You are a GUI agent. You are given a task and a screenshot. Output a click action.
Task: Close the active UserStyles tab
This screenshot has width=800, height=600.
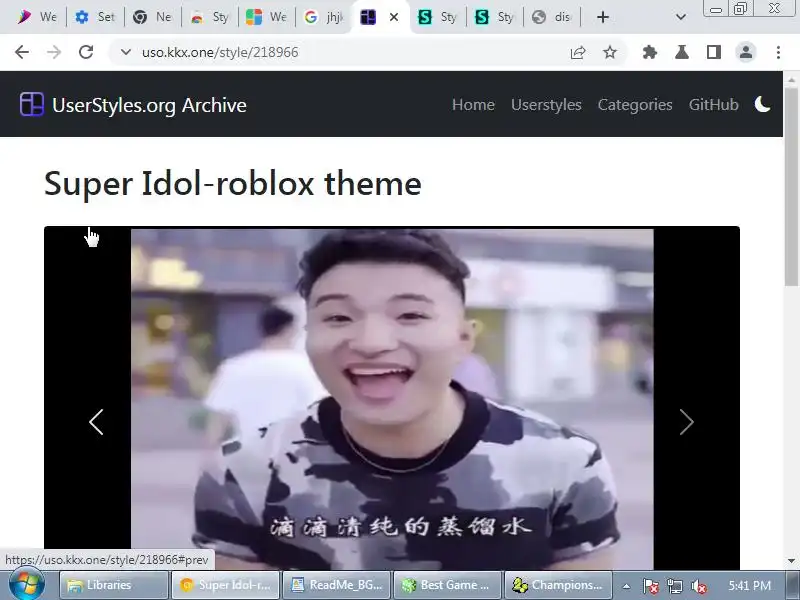click(393, 17)
